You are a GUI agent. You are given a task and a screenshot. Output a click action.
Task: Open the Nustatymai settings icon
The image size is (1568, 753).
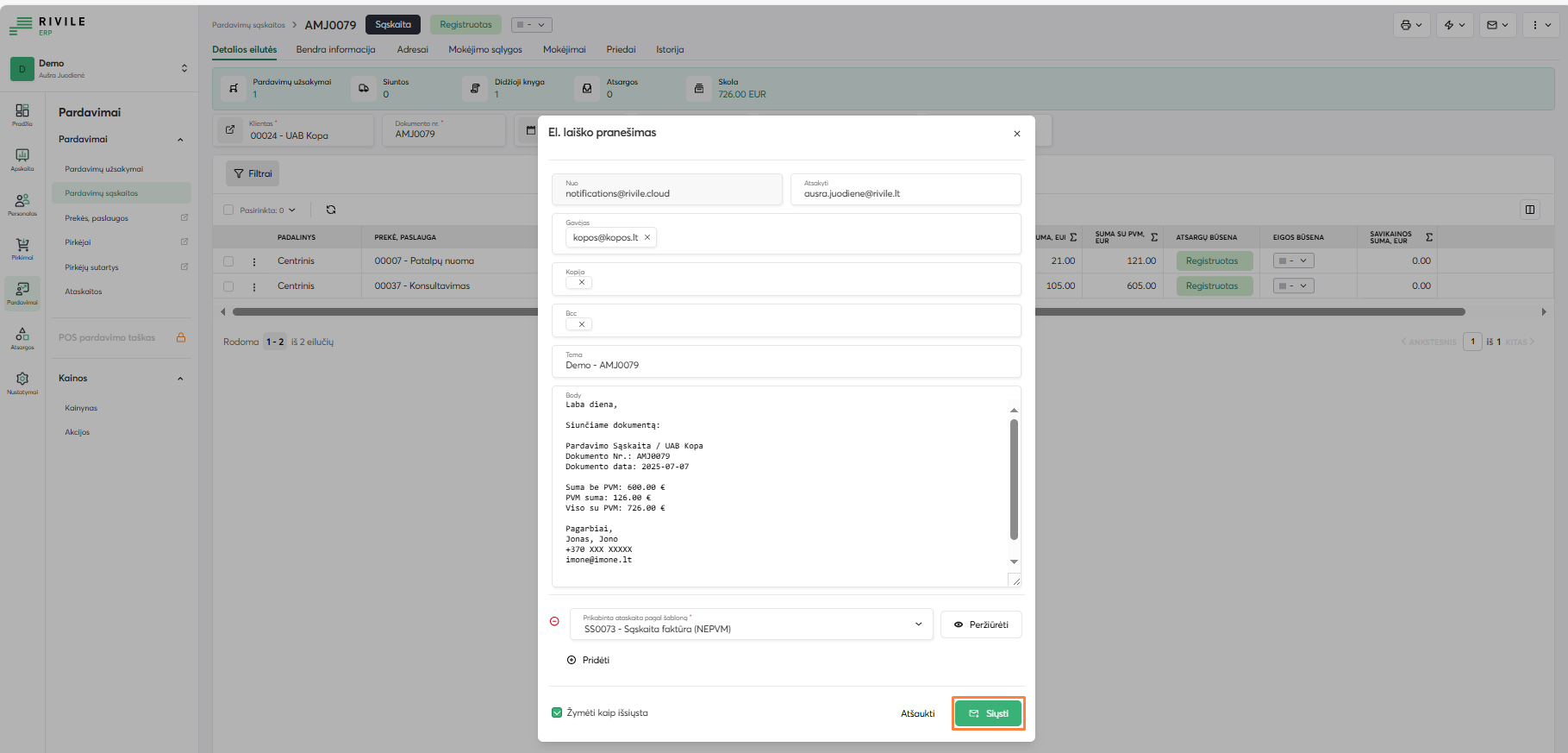tap(22, 381)
